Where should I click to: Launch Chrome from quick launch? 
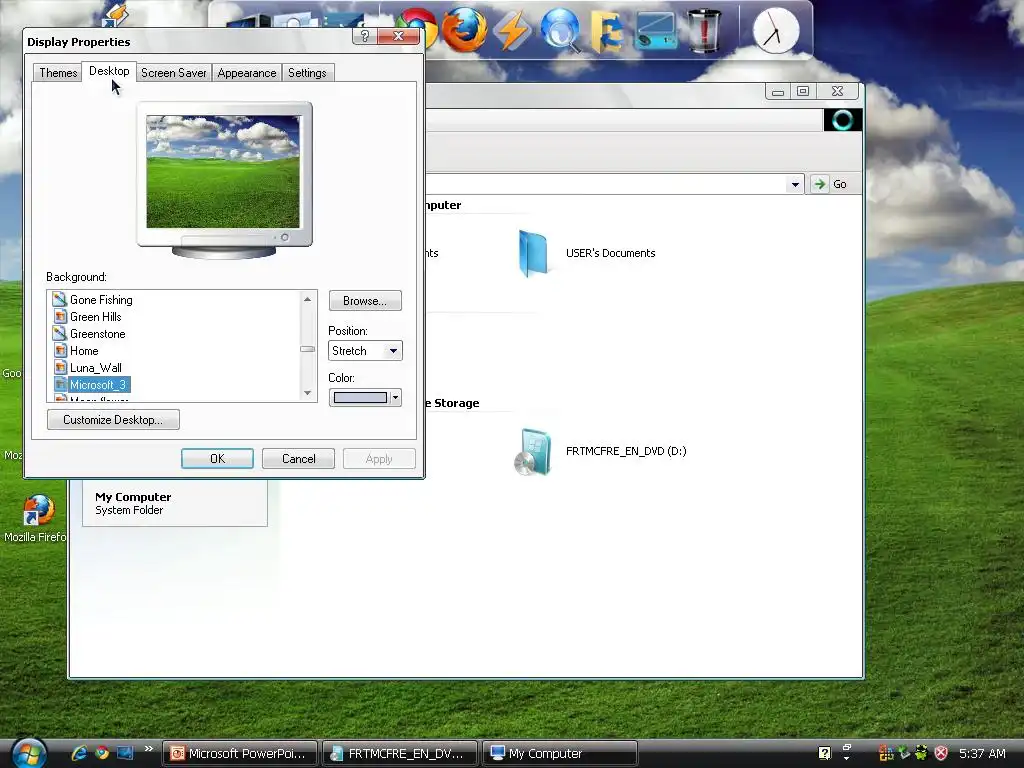(x=102, y=753)
